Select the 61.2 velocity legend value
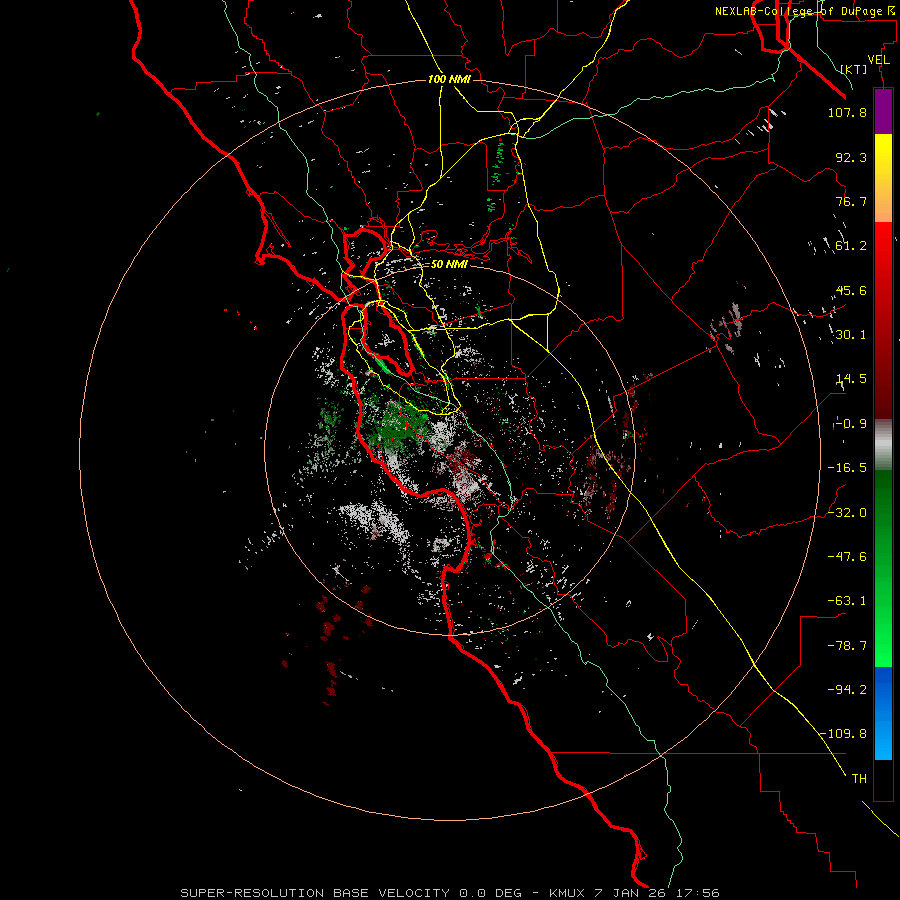Image resolution: width=900 pixels, height=900 pixels. point(851,246)
